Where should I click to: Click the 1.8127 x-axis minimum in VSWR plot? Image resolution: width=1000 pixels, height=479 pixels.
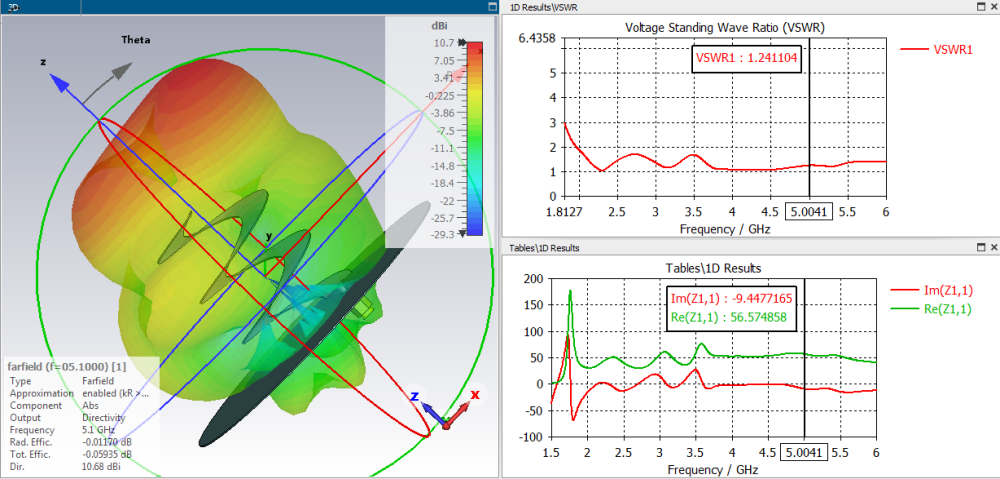tap(563, 212)
